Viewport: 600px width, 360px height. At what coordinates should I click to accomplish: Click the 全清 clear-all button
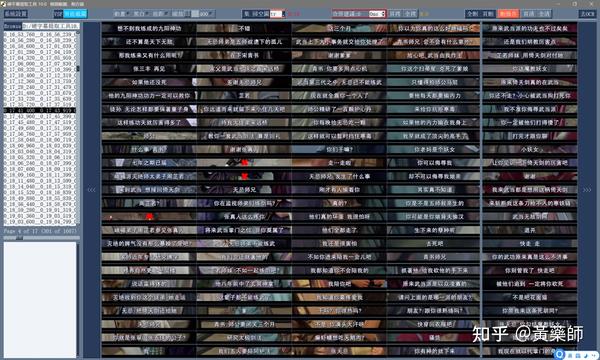click(544, 14)
